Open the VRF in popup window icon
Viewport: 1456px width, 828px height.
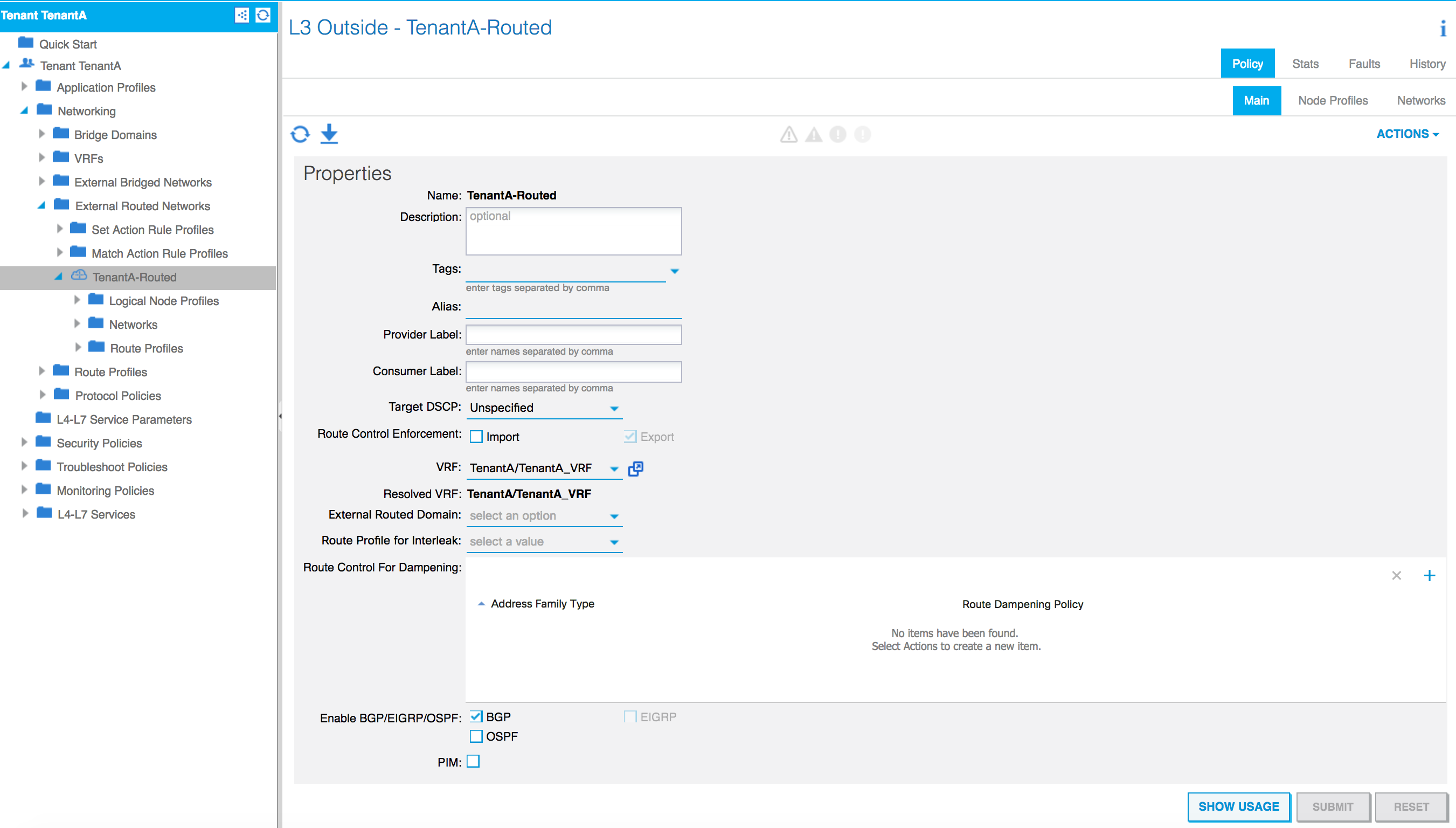click(636, 468)
